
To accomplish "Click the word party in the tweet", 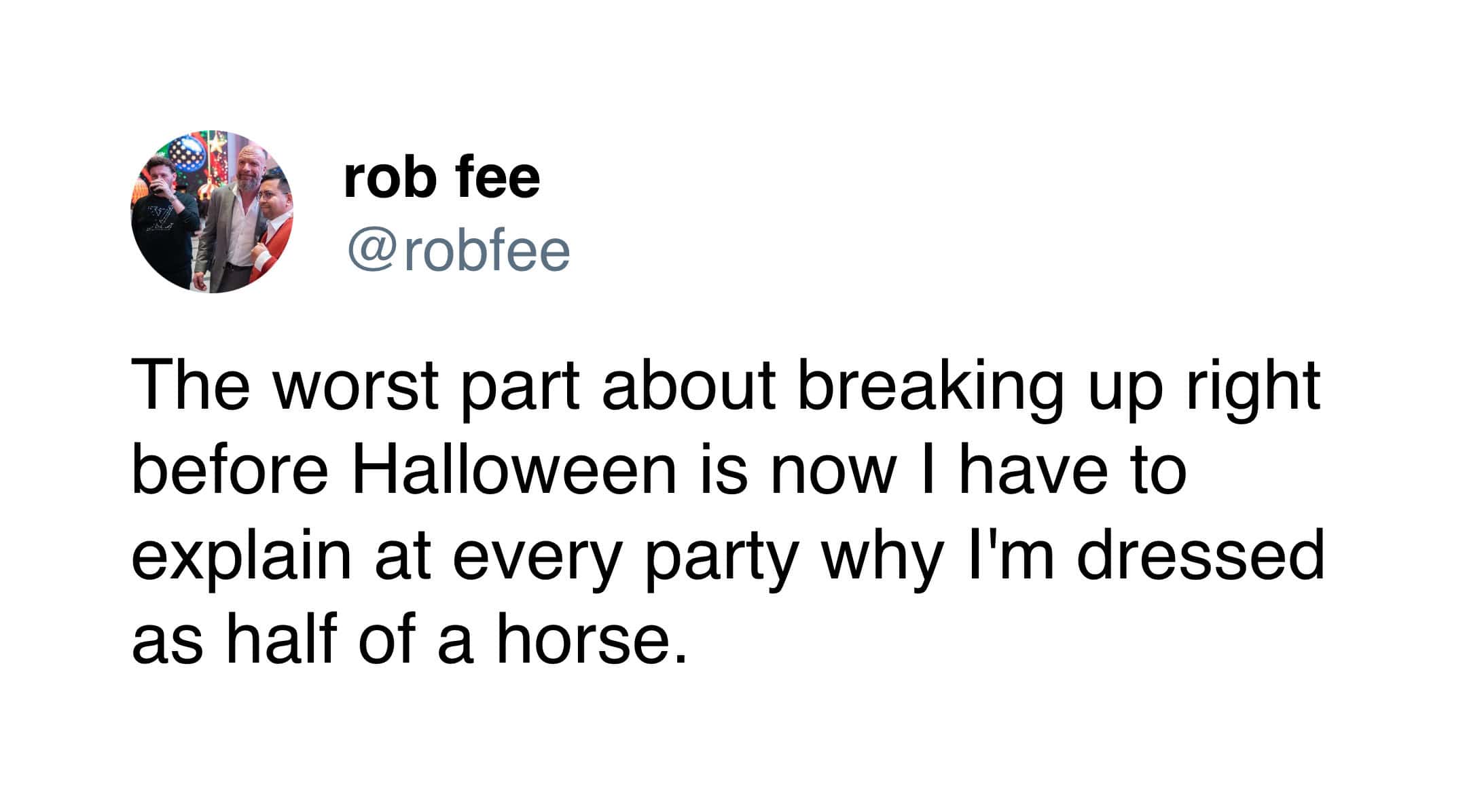I will pyautogui.click(x=721, y=556).
